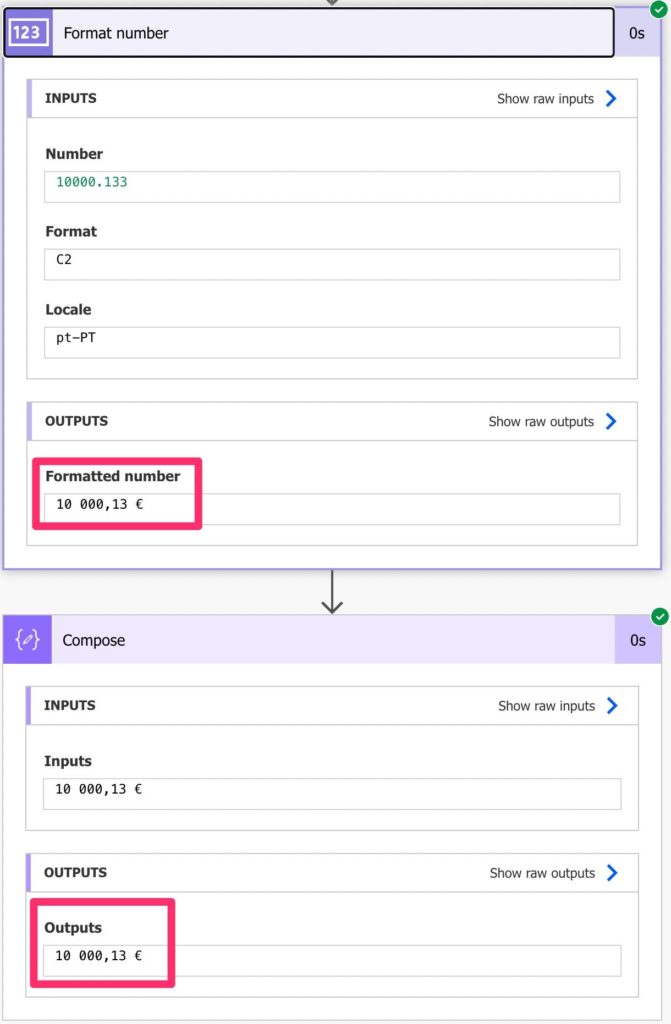
Task: Click the Compose braces action icon
Action: pos(25,639)
